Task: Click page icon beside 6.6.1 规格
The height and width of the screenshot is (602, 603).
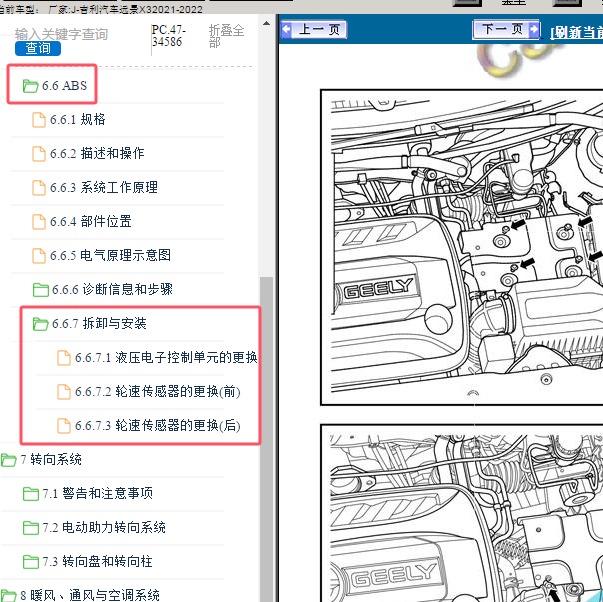Action: coord(38,120)
